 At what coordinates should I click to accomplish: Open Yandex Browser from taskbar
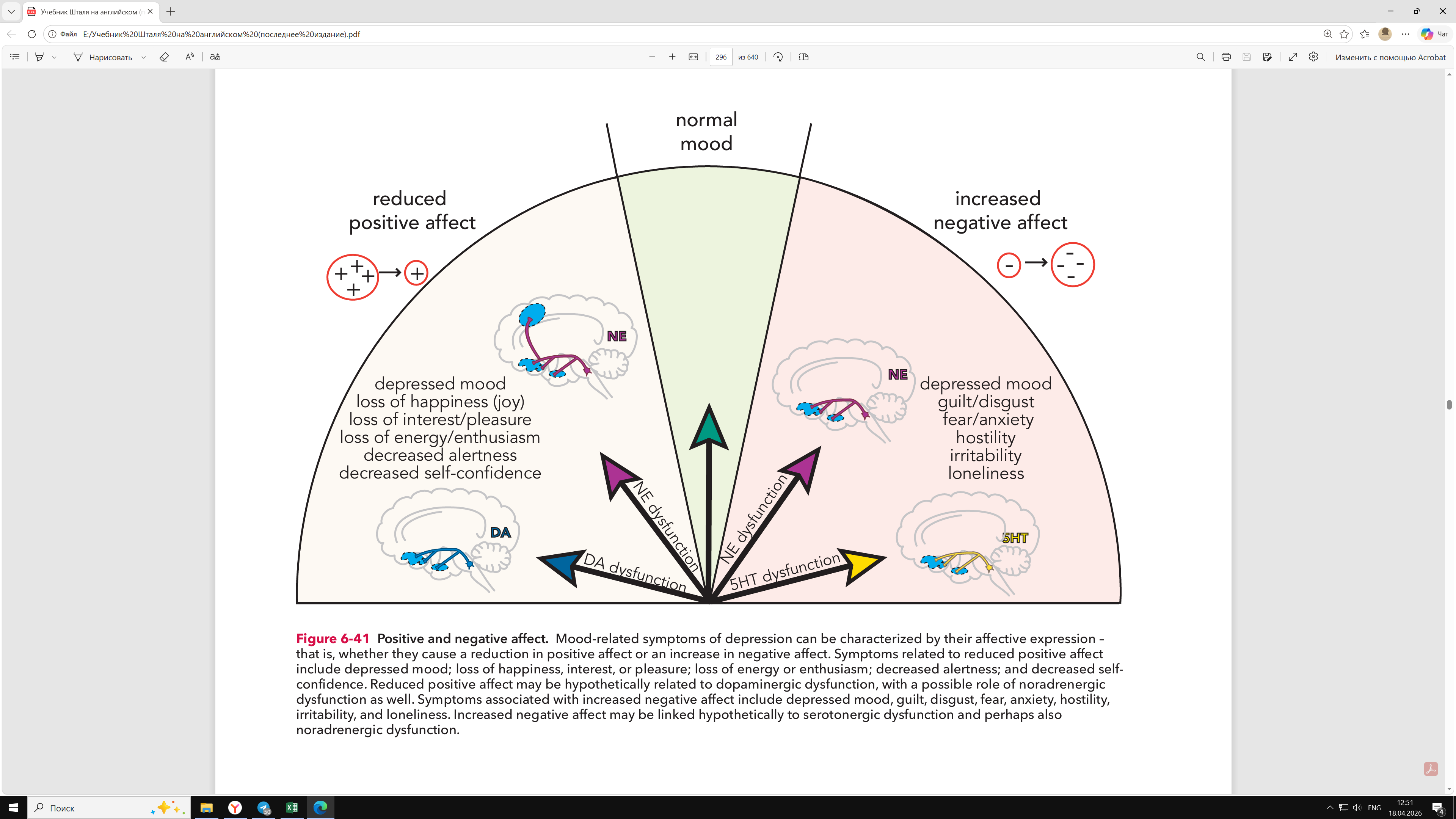235,808
